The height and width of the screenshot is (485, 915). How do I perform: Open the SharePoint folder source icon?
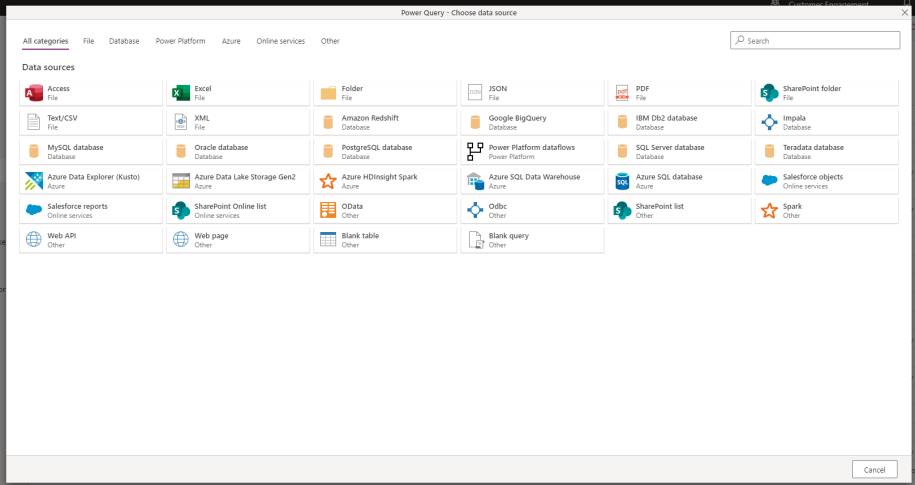click(x=769, y=93)
